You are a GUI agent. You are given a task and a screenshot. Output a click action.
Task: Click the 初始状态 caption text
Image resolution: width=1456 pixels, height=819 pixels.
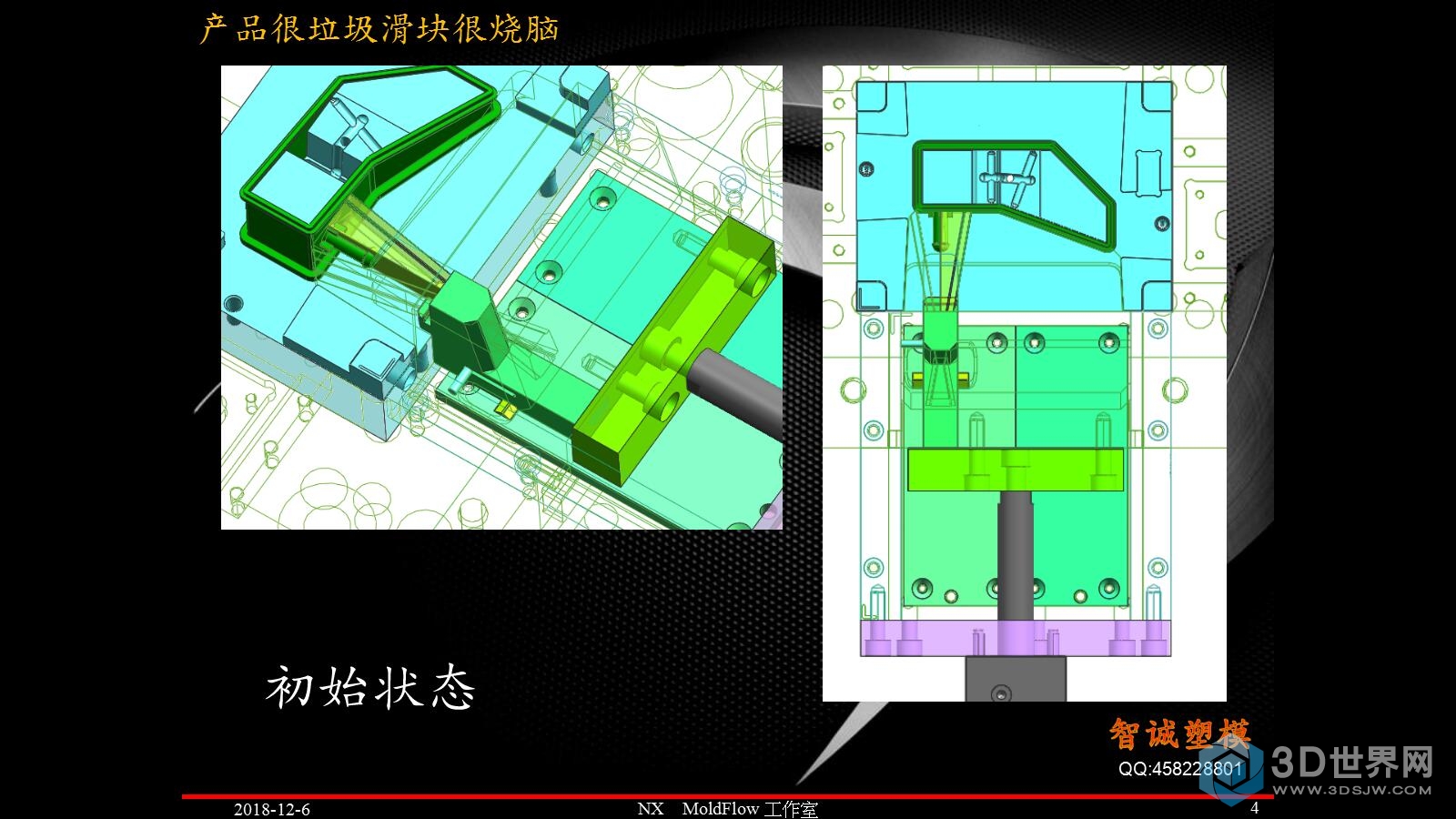(x=370, y=687)
